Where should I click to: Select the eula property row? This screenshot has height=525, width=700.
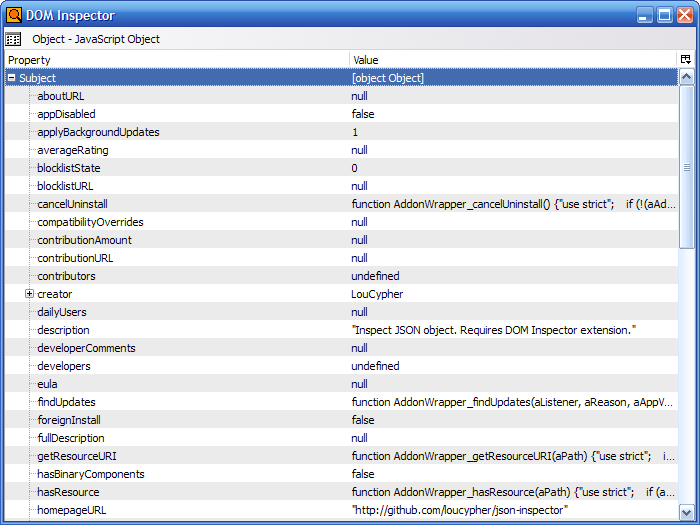pos(342,384)
